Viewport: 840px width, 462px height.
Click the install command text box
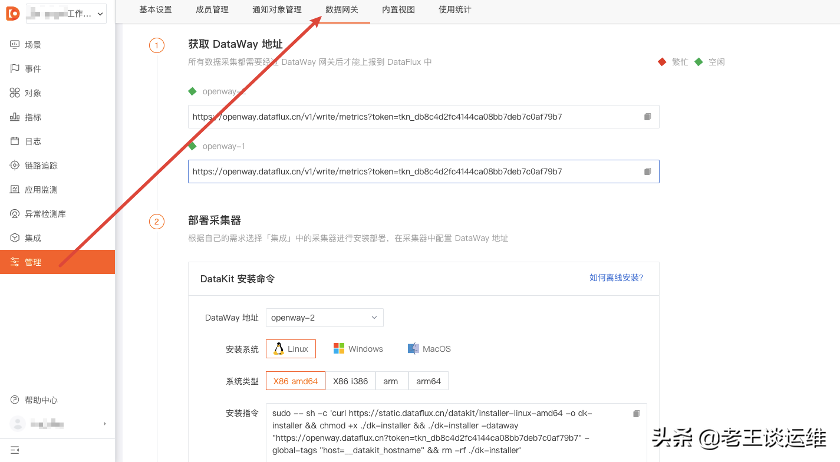tap(456, 432)
